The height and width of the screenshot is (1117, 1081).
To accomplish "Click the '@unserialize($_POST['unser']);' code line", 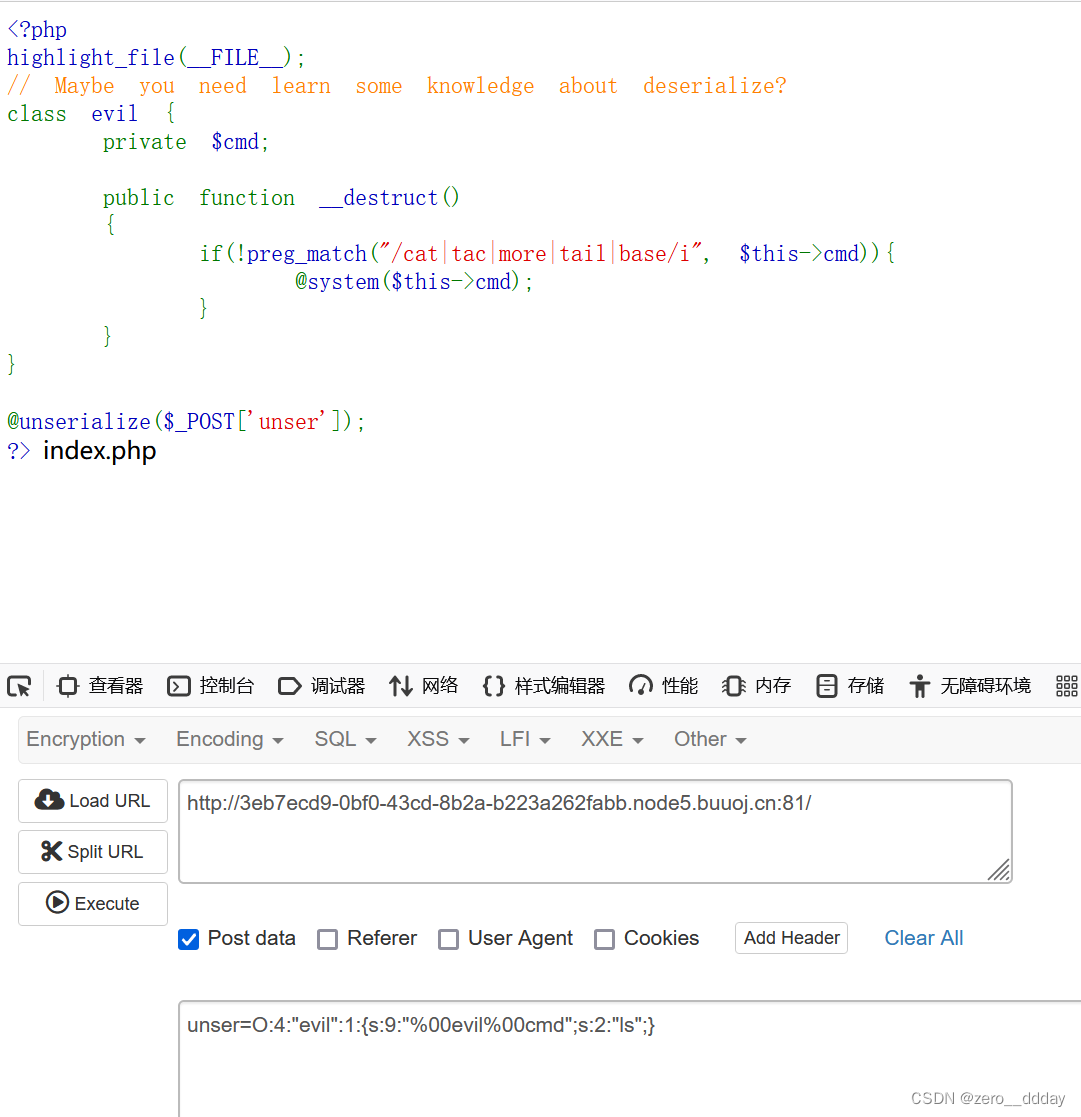I will (186, 422).
